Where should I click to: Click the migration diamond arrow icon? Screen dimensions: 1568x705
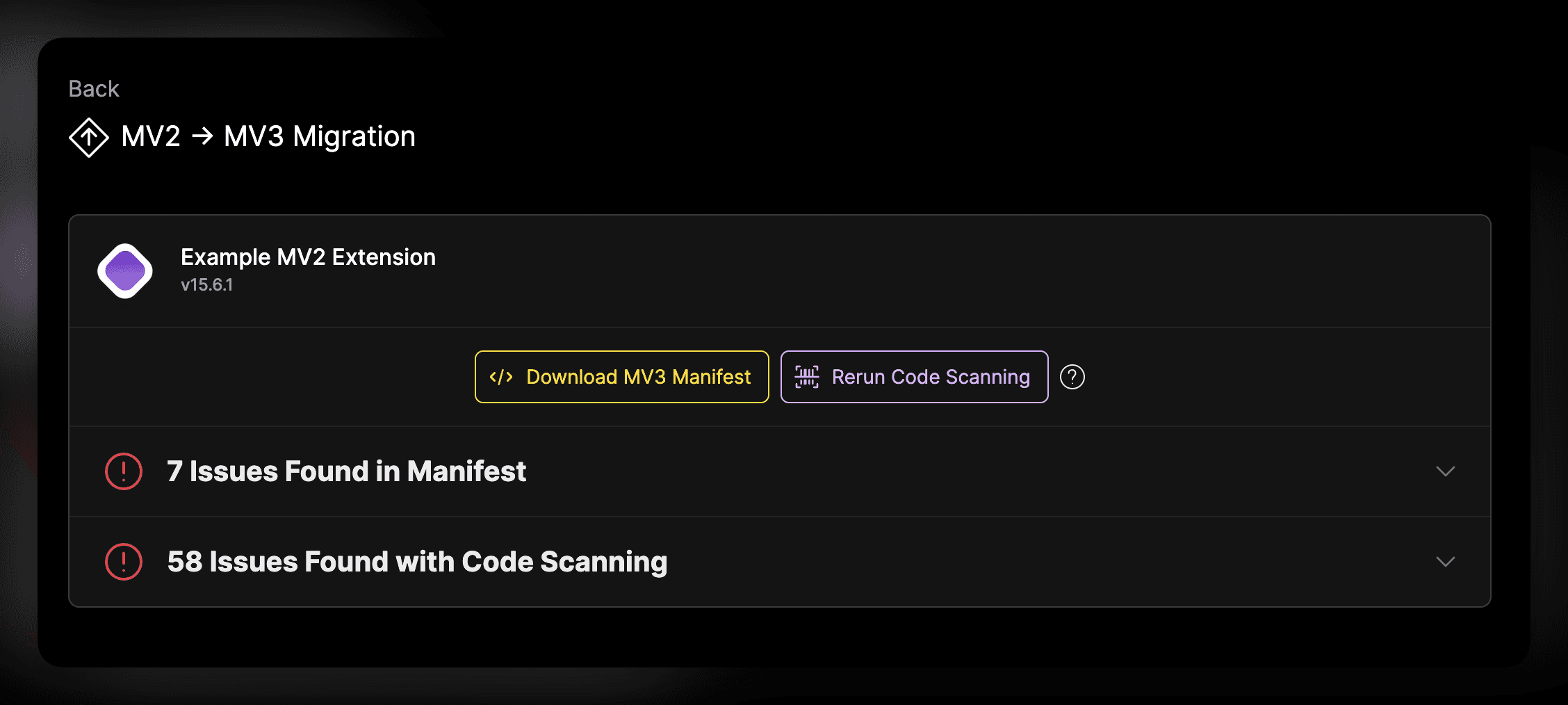[89, 137]
